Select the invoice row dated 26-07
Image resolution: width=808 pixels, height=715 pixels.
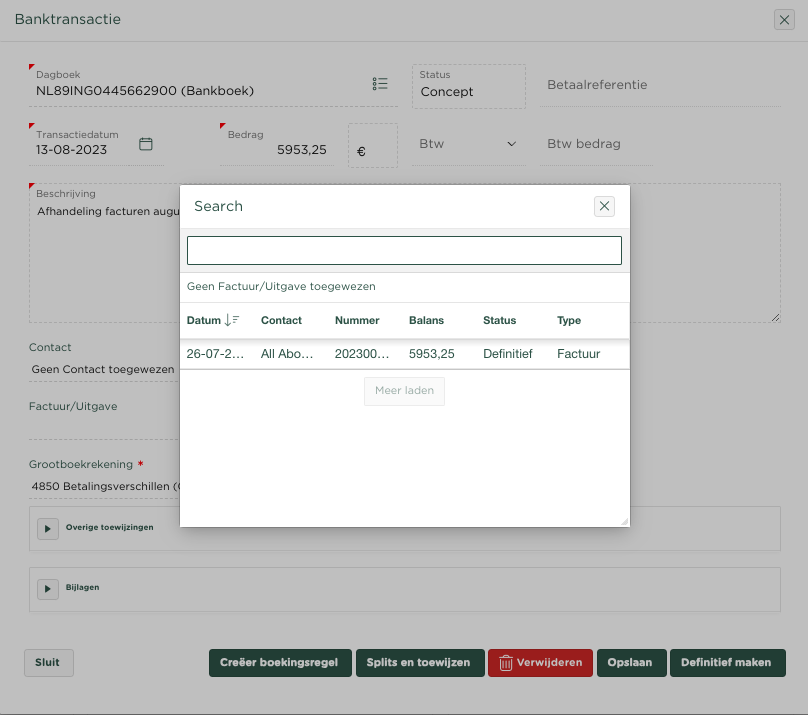coord(404,354)
